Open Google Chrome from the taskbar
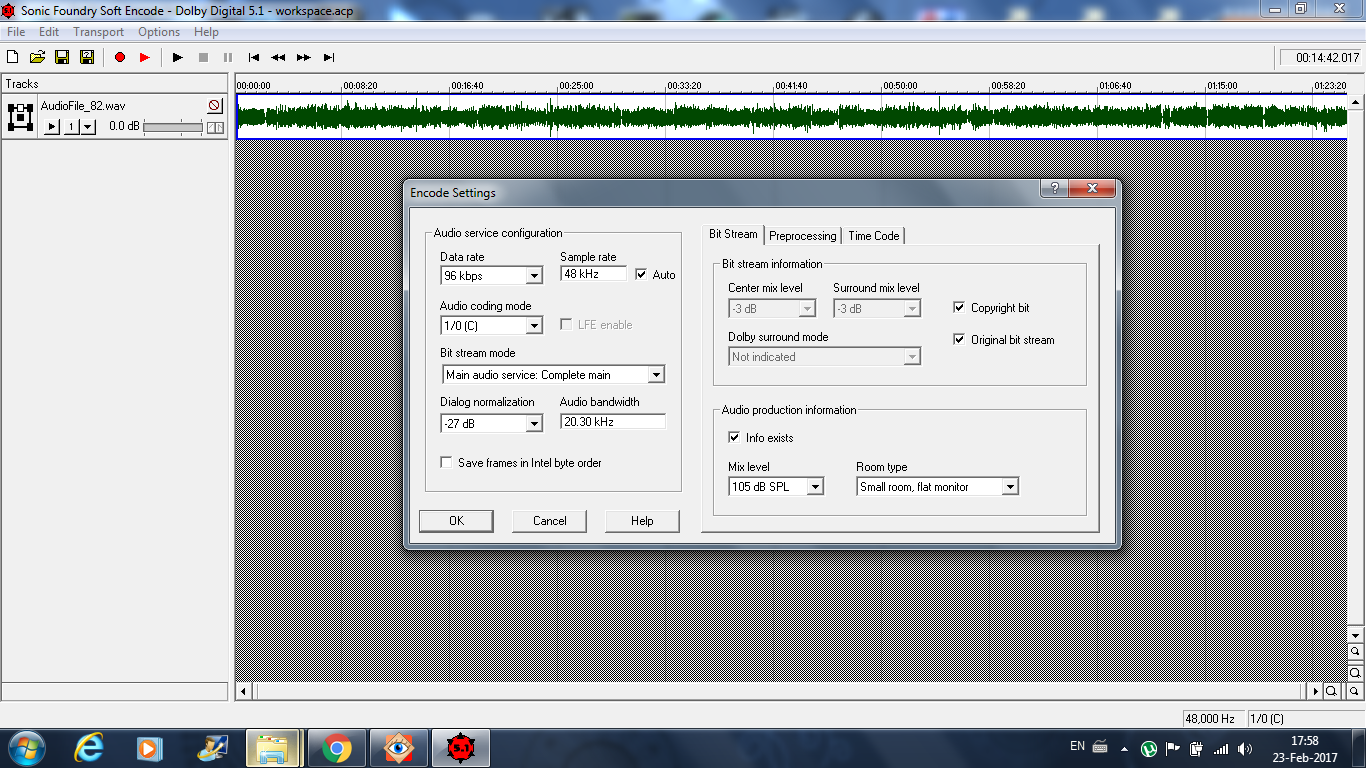This screenshot has width=1366, height=768. (x=337, y=748)
